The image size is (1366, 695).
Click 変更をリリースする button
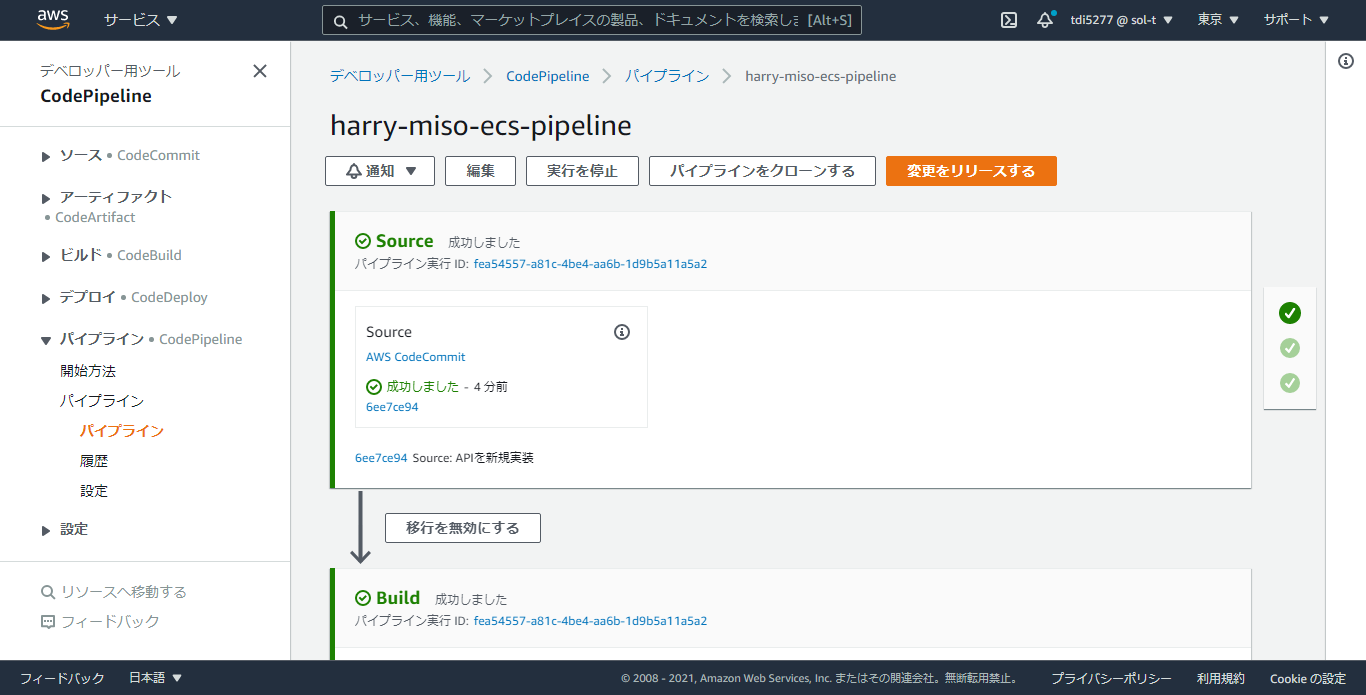(x=970, y=171)
